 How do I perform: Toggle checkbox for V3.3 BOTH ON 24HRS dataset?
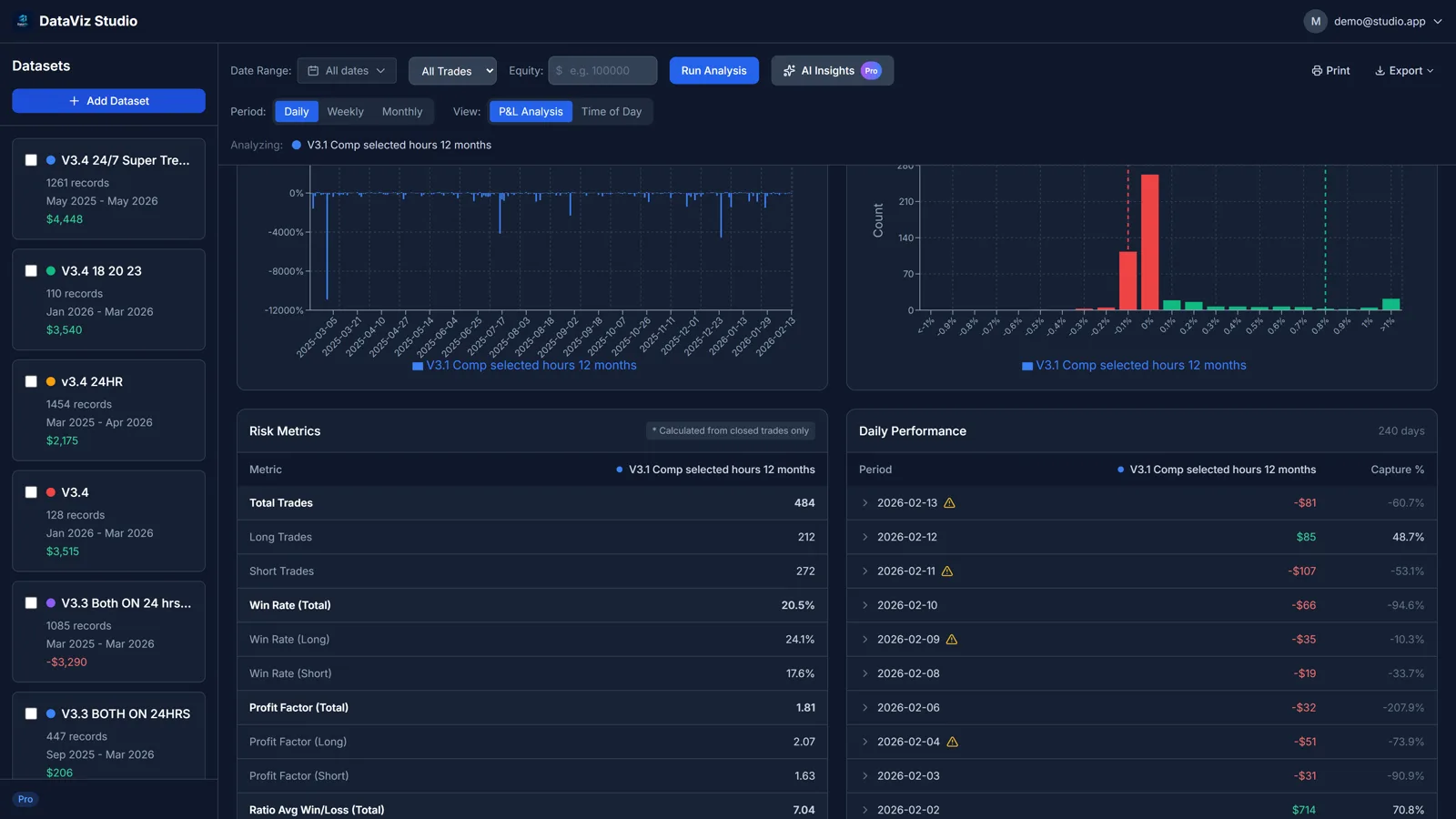click(31, 714)
